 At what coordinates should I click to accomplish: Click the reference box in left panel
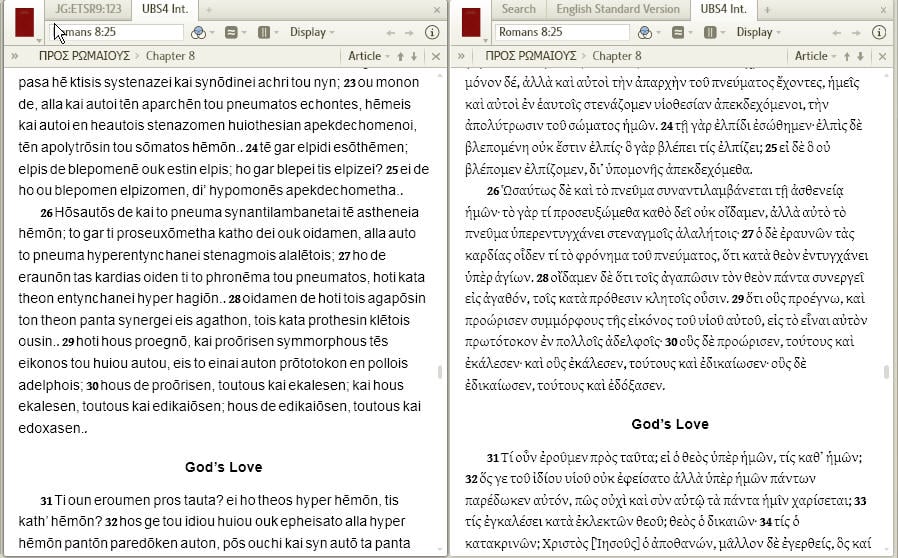coord(116,33)
